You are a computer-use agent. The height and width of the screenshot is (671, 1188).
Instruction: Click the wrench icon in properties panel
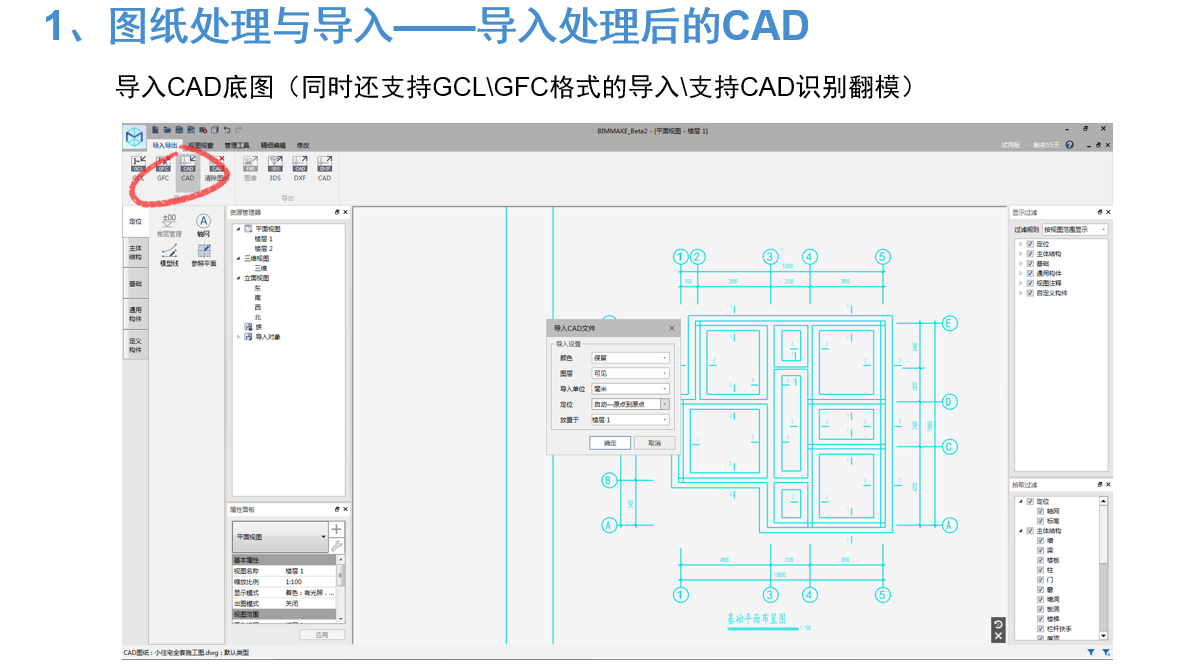[x=336, y=545]
